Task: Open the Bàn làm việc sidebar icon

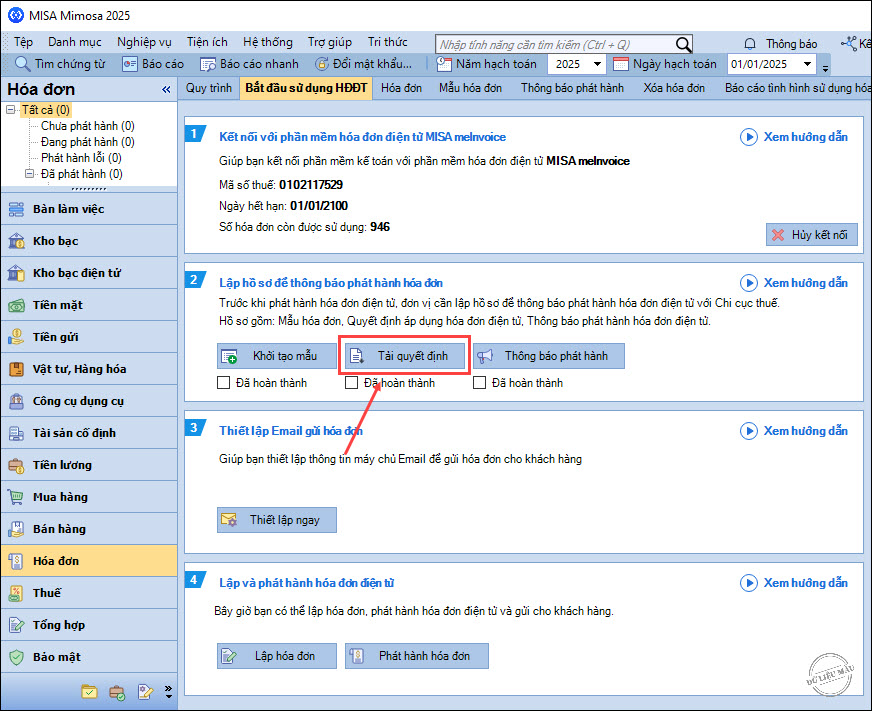Action: click(16, 209)
